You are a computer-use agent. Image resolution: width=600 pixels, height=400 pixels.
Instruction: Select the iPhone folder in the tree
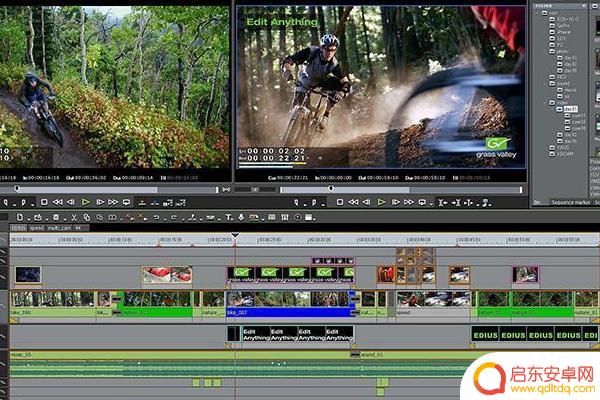pyautogui.click(x=564, y=32)
